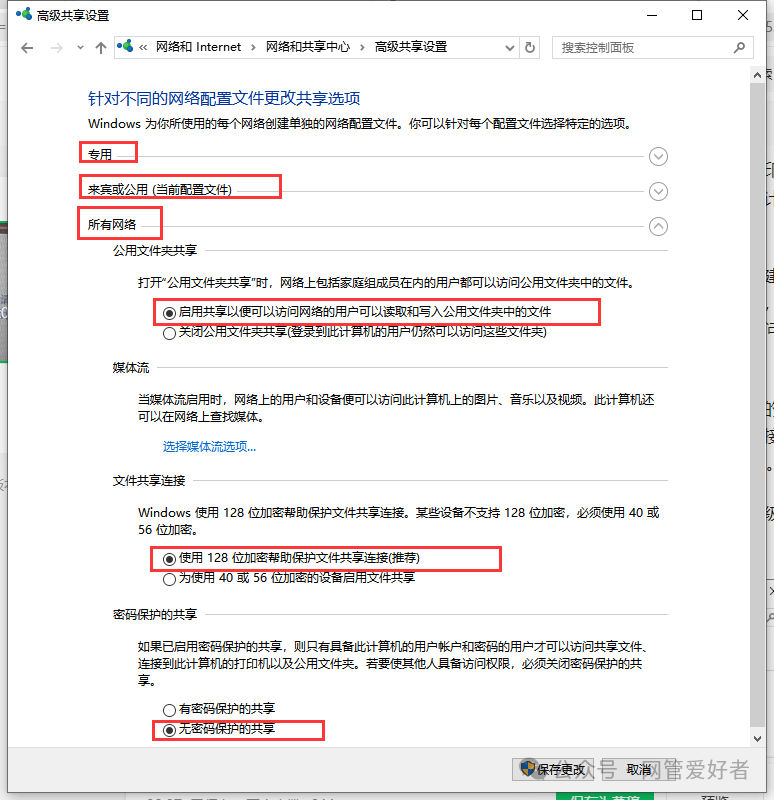This screenshot has width=774, height=800.
Task: Click the 针对不同的网络配置文件更改共享选项 title
Action: click(224, 97)
